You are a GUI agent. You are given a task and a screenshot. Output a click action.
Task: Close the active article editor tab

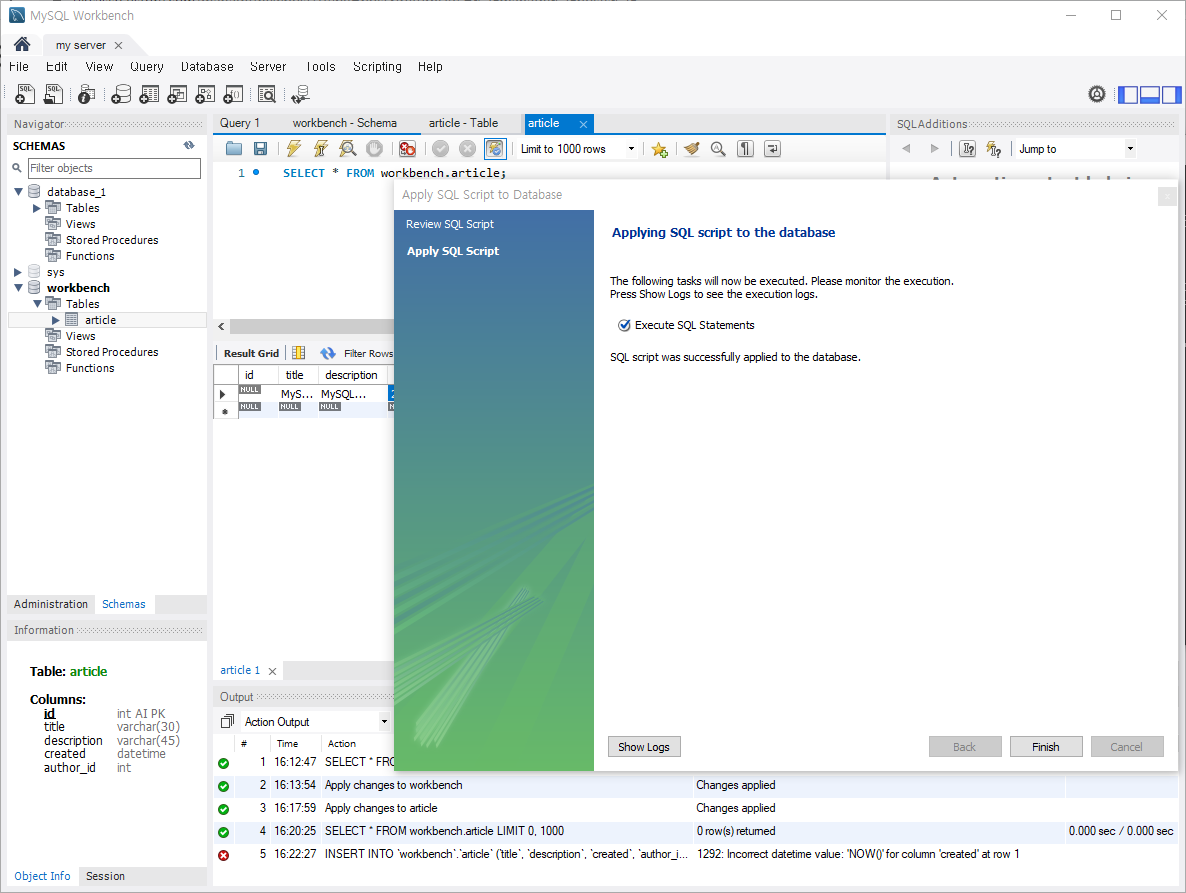(x=583, y=124)
